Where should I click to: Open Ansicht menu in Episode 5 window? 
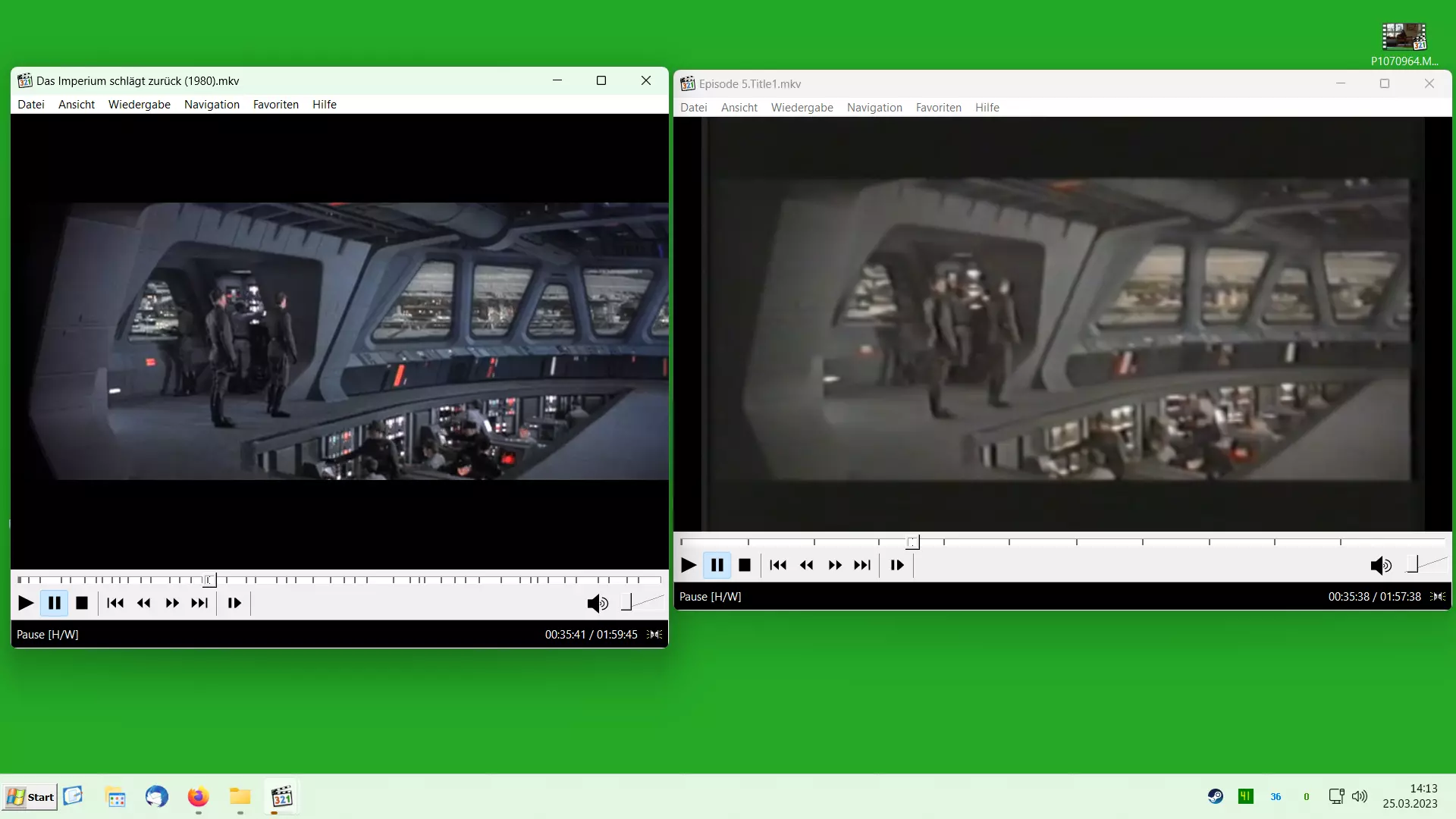point(739,108)
